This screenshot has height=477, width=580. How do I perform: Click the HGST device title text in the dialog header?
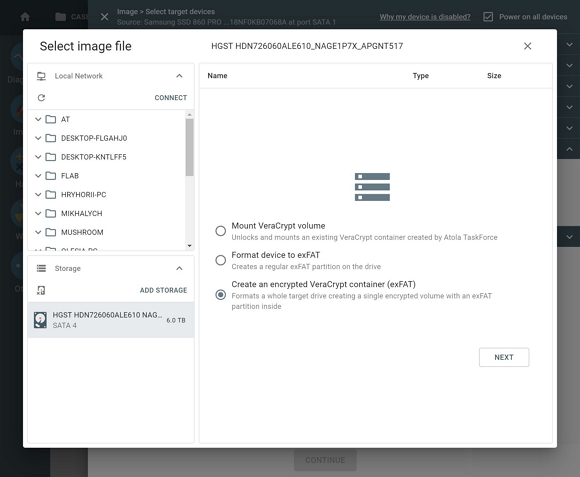307,46
